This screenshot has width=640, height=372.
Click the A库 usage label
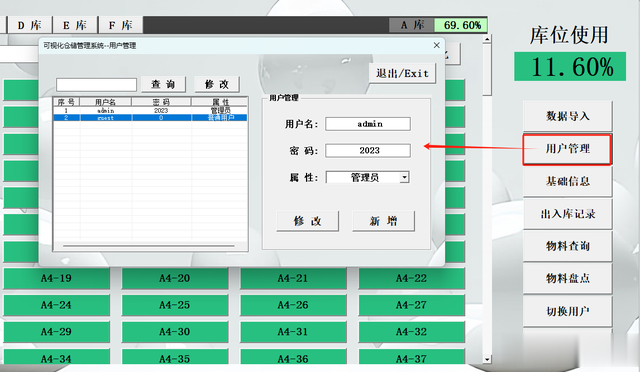click(x=412, y=25)
